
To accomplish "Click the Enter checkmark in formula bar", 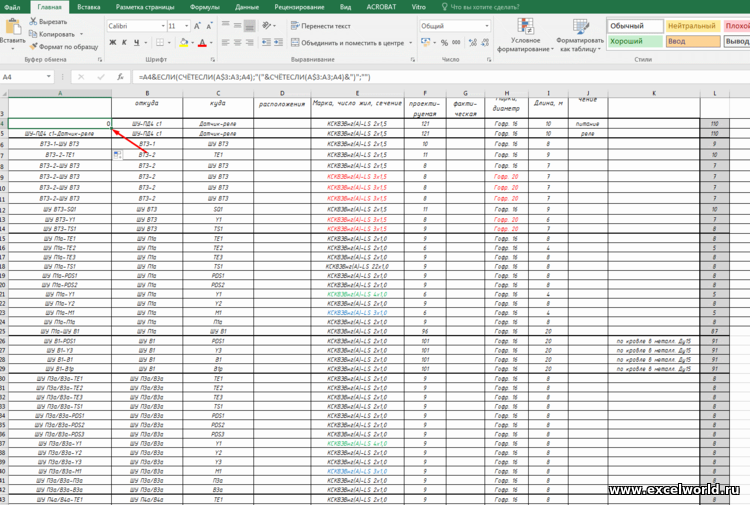I will pos(101,77).
